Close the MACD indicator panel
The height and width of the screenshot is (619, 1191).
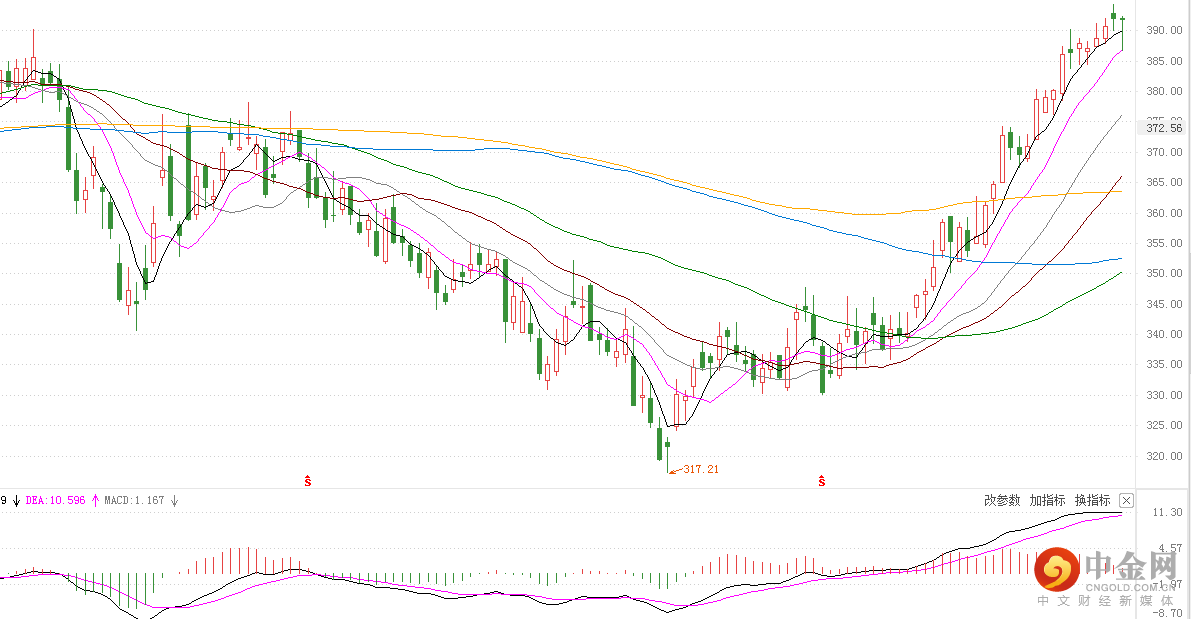click(x=1126, y=501)
